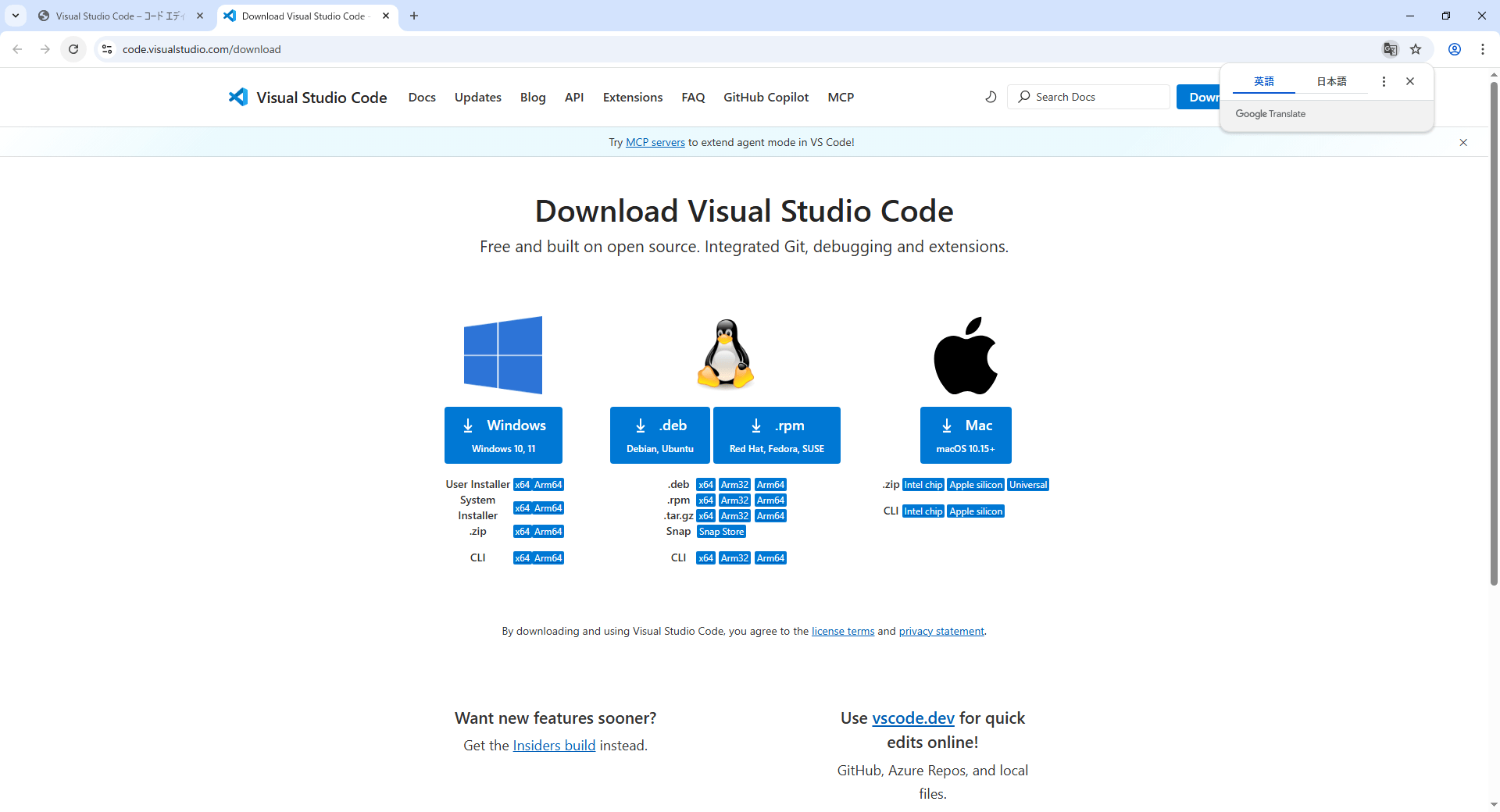Select Mac CLI Apple silicon
The height and width of the screenshot is (812, 1500).
click(976, 511)
